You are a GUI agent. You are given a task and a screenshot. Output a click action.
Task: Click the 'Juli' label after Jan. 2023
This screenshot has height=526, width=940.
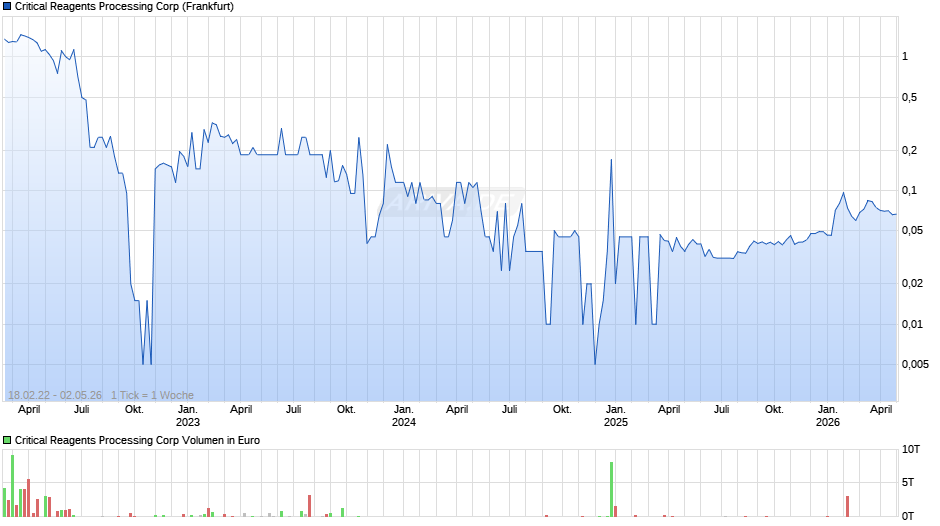294,409
